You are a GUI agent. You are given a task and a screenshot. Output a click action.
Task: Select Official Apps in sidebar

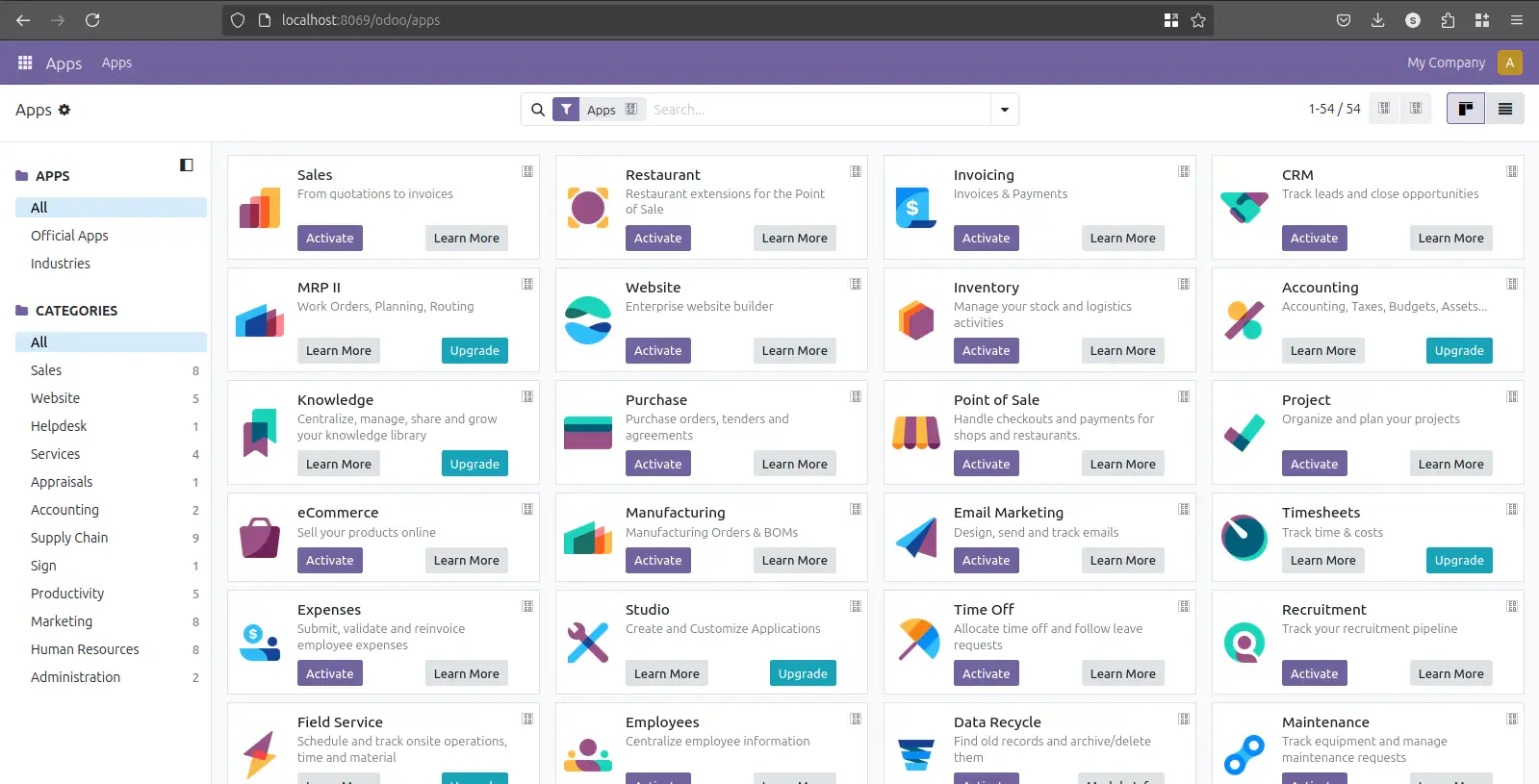(69, 236)
